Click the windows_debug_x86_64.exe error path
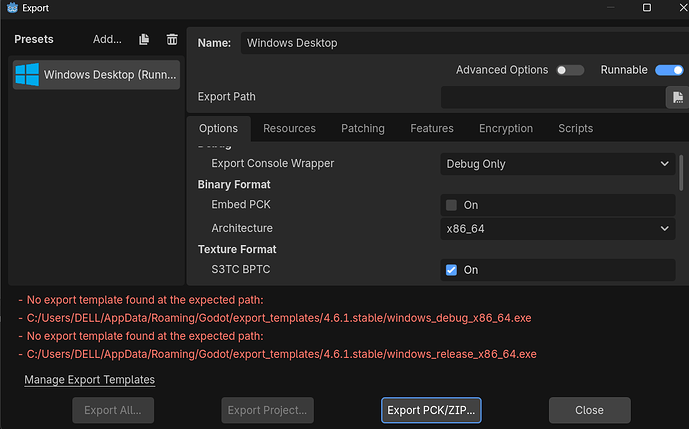Screen dimensions: 689x429 pos(279,318)
